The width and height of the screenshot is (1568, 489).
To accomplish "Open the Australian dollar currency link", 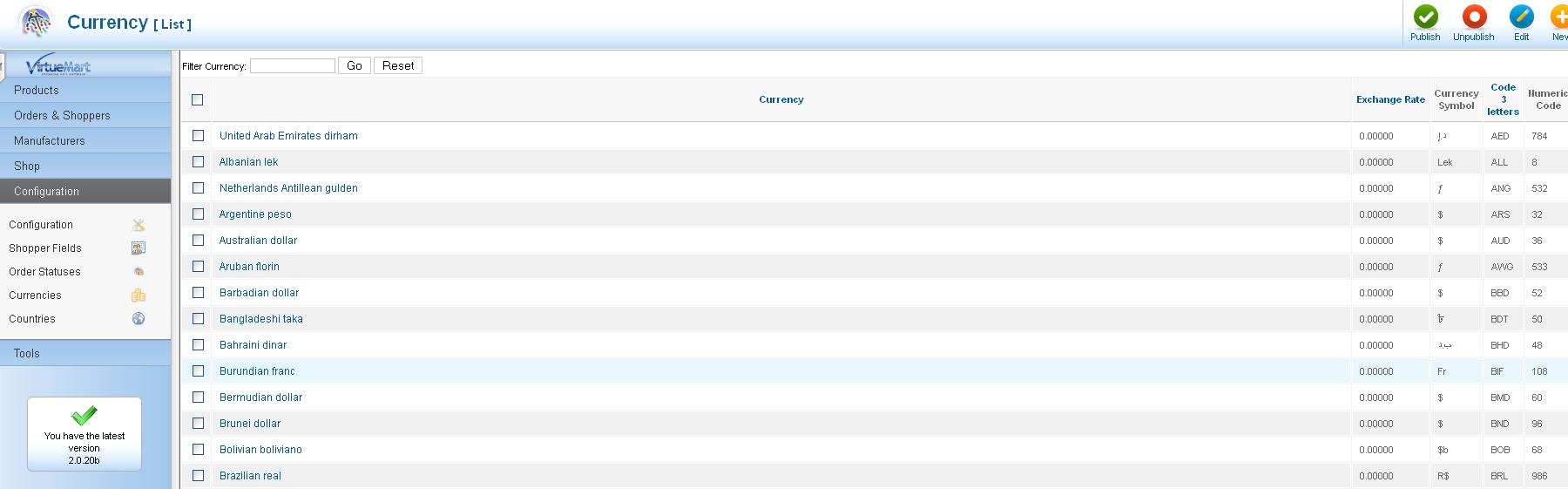I will (x=258, y=241).
